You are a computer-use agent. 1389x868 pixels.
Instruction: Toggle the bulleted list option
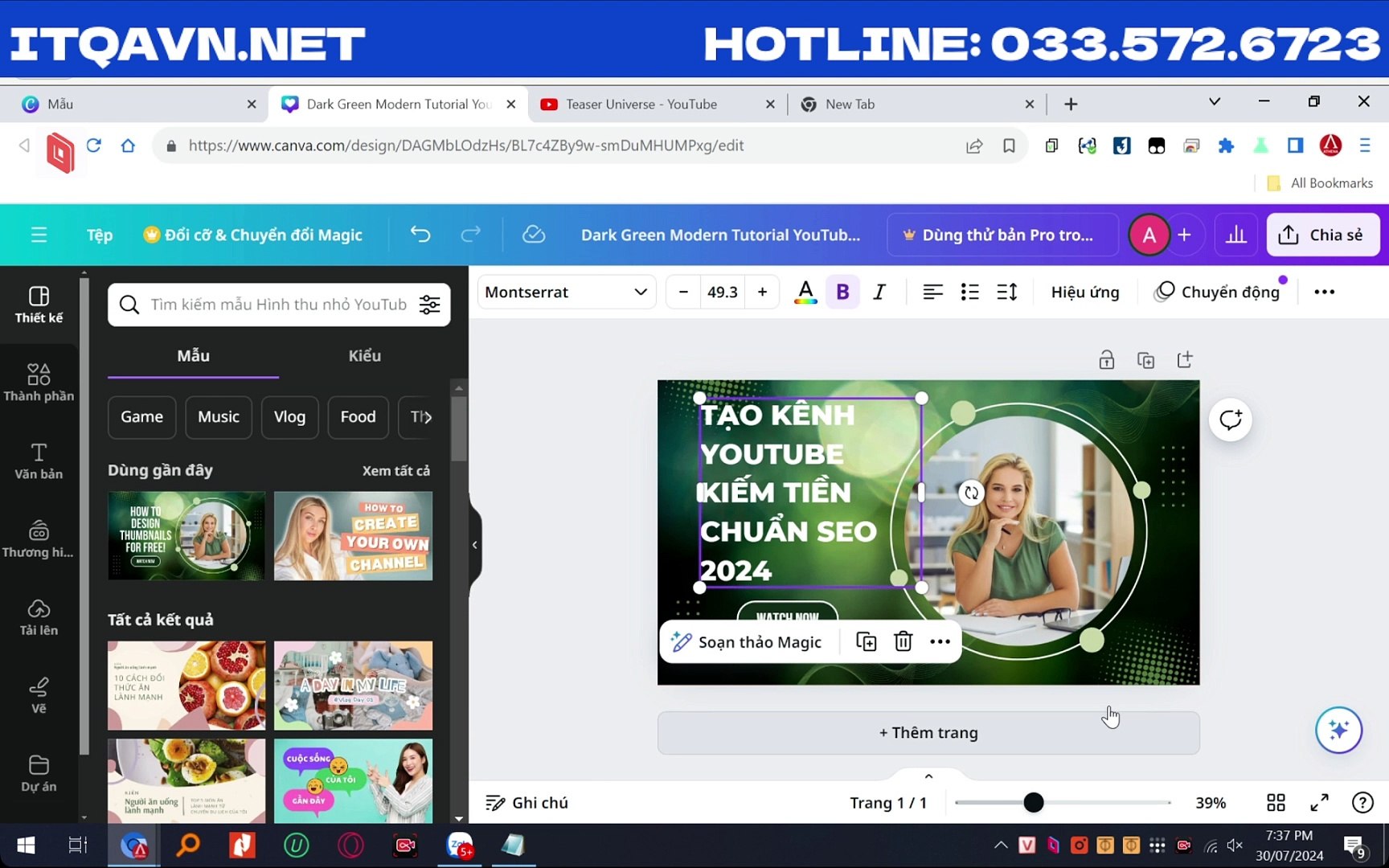click(969, 291)
